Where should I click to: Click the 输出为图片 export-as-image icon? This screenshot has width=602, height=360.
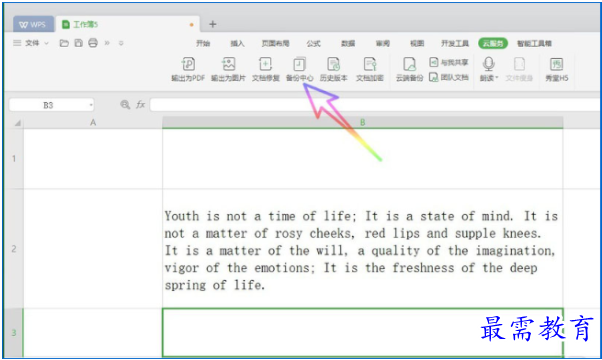pos(228,64)
